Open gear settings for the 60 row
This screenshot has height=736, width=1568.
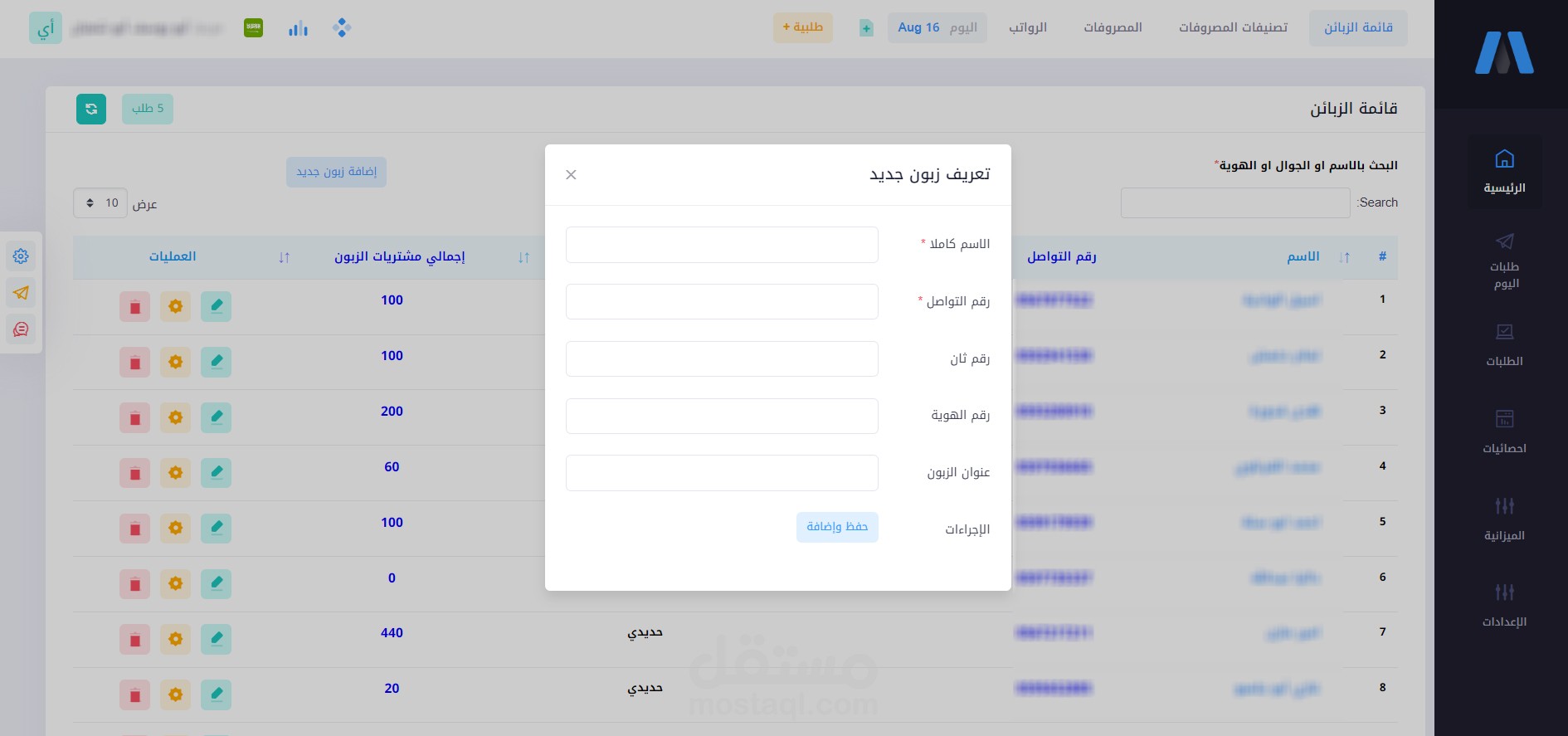click(x=175, y=473)
